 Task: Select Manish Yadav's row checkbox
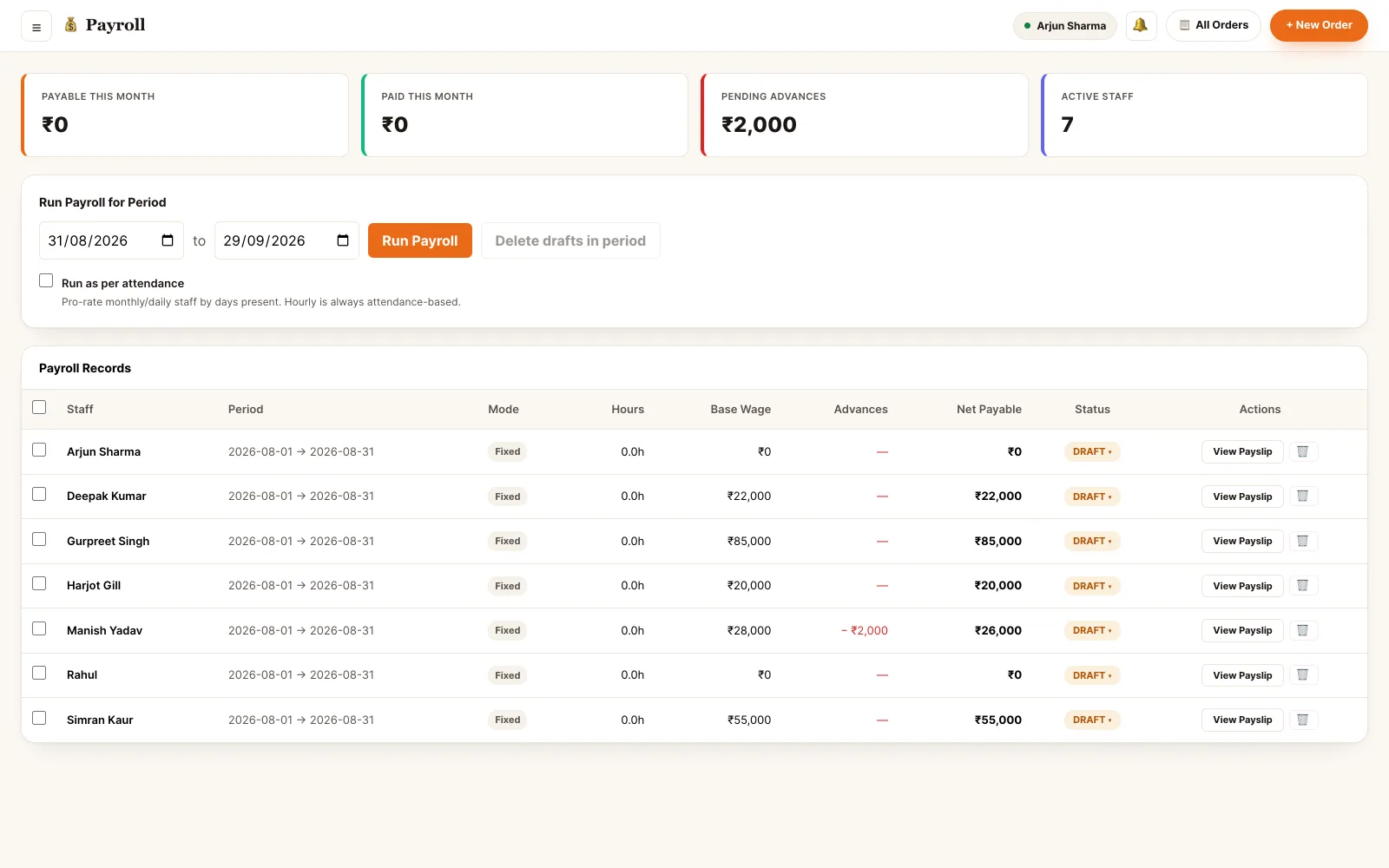[39, 628]
